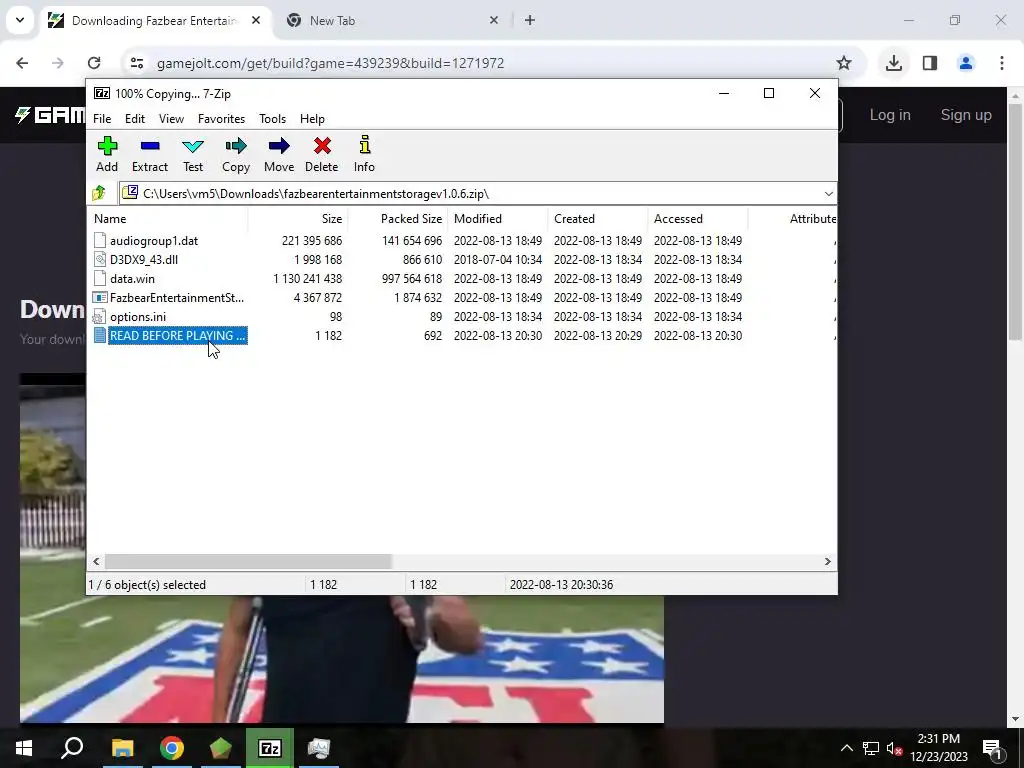Sort by Created column header
The image size is (1024, 768).
[x=598, y=219]
